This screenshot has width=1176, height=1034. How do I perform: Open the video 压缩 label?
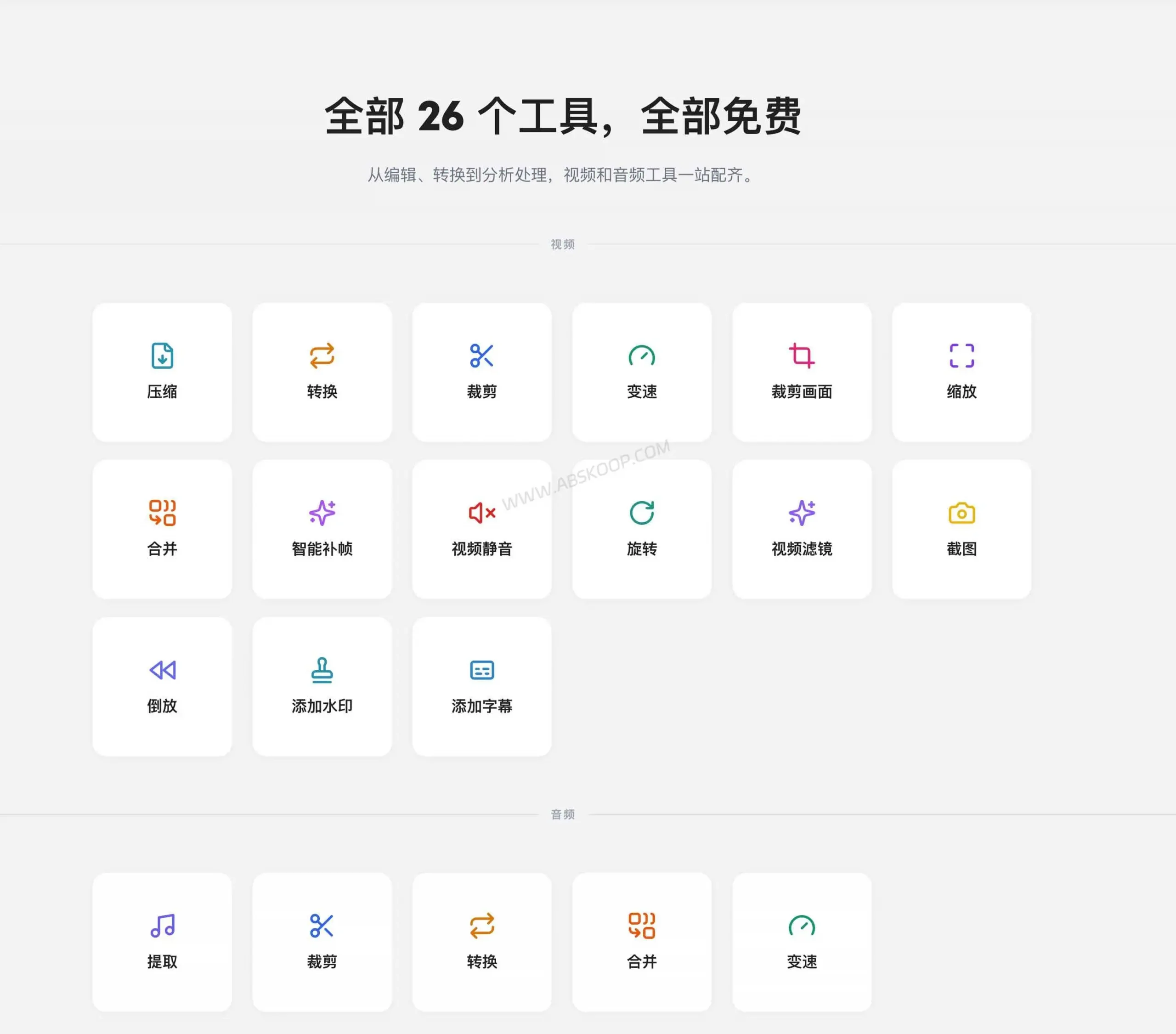tap(162, 392)
